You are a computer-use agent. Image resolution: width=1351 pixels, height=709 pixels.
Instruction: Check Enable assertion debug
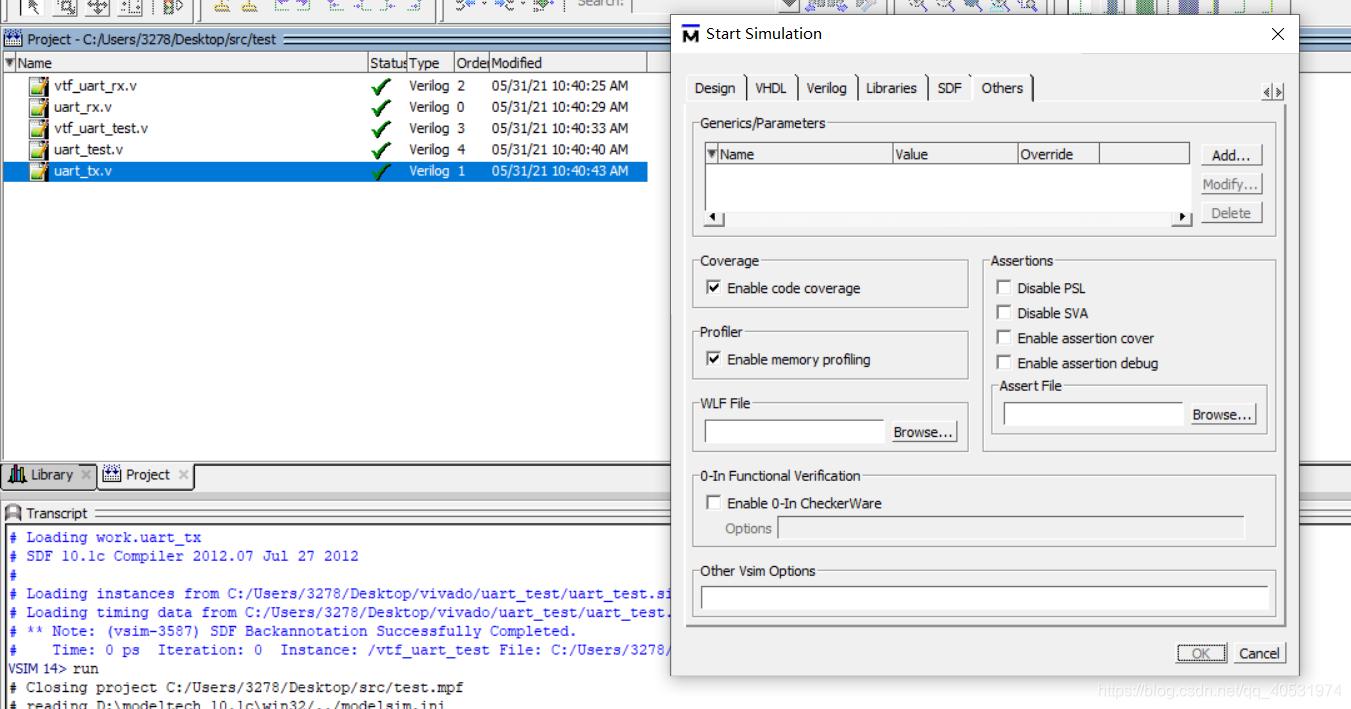(1003, 362)
